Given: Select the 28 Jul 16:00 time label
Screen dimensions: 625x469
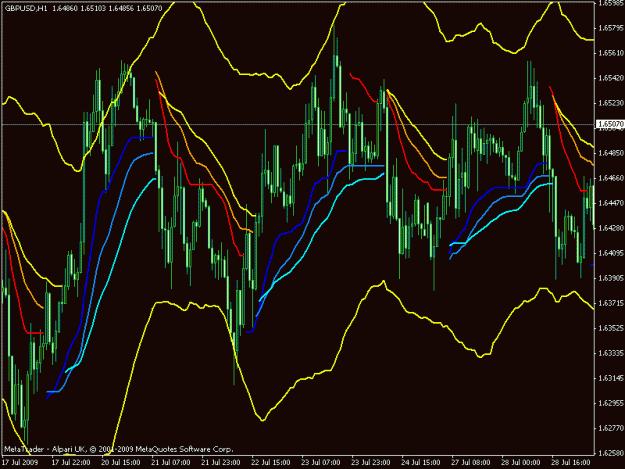Looking at the screenshot, I should (571, 463).
